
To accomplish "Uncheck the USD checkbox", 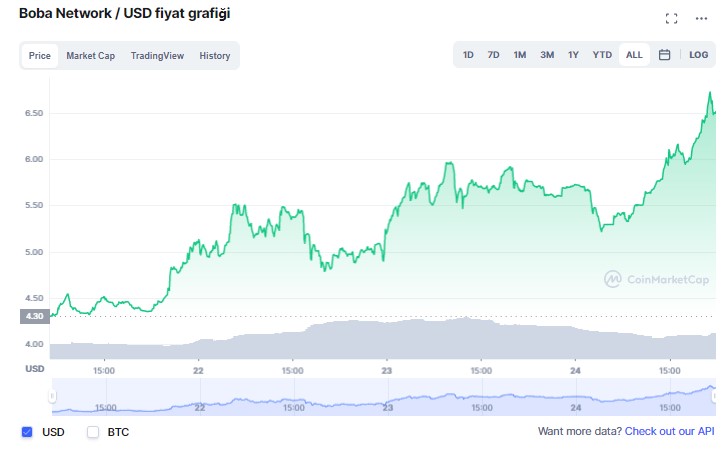I will (27, 432).
